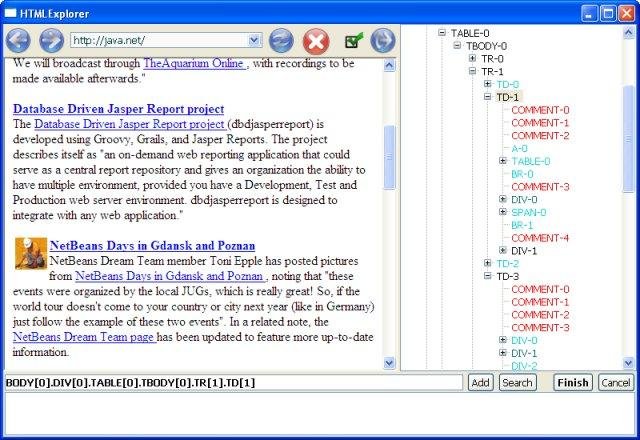The width and height of the screenshot is (640, 440).
Task: Open the NetBeans Dream Team page link
Action: 83,337
